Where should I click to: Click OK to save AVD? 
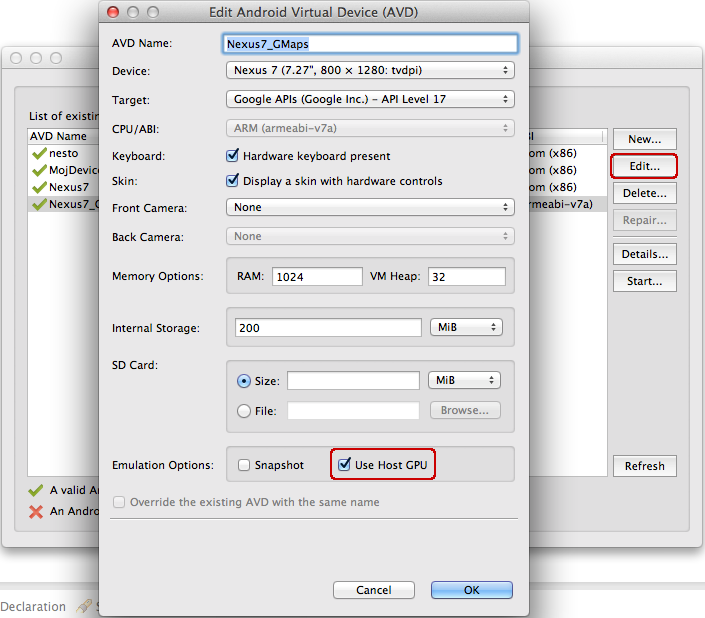pyautogui.click(x=472, y=590)
